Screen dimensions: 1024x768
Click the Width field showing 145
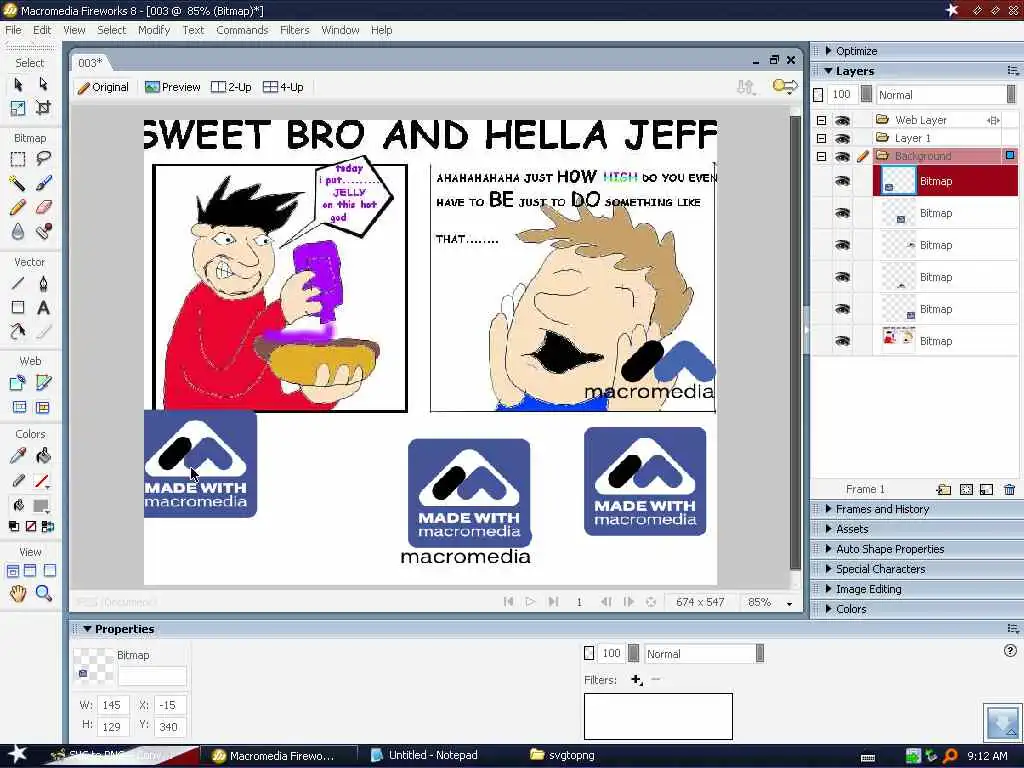tap(112, 705)
